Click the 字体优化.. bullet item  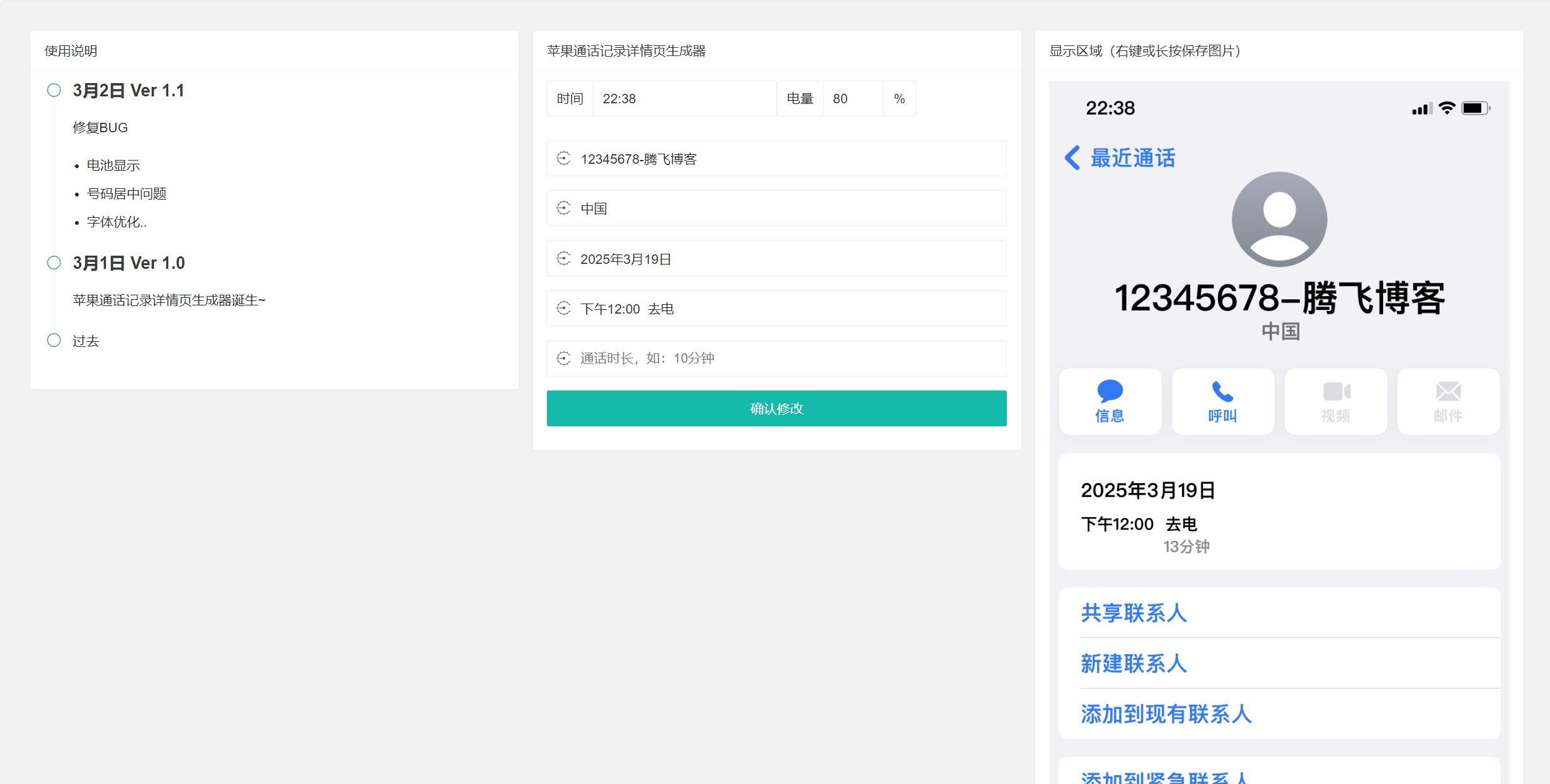click(x=117, y=222)
